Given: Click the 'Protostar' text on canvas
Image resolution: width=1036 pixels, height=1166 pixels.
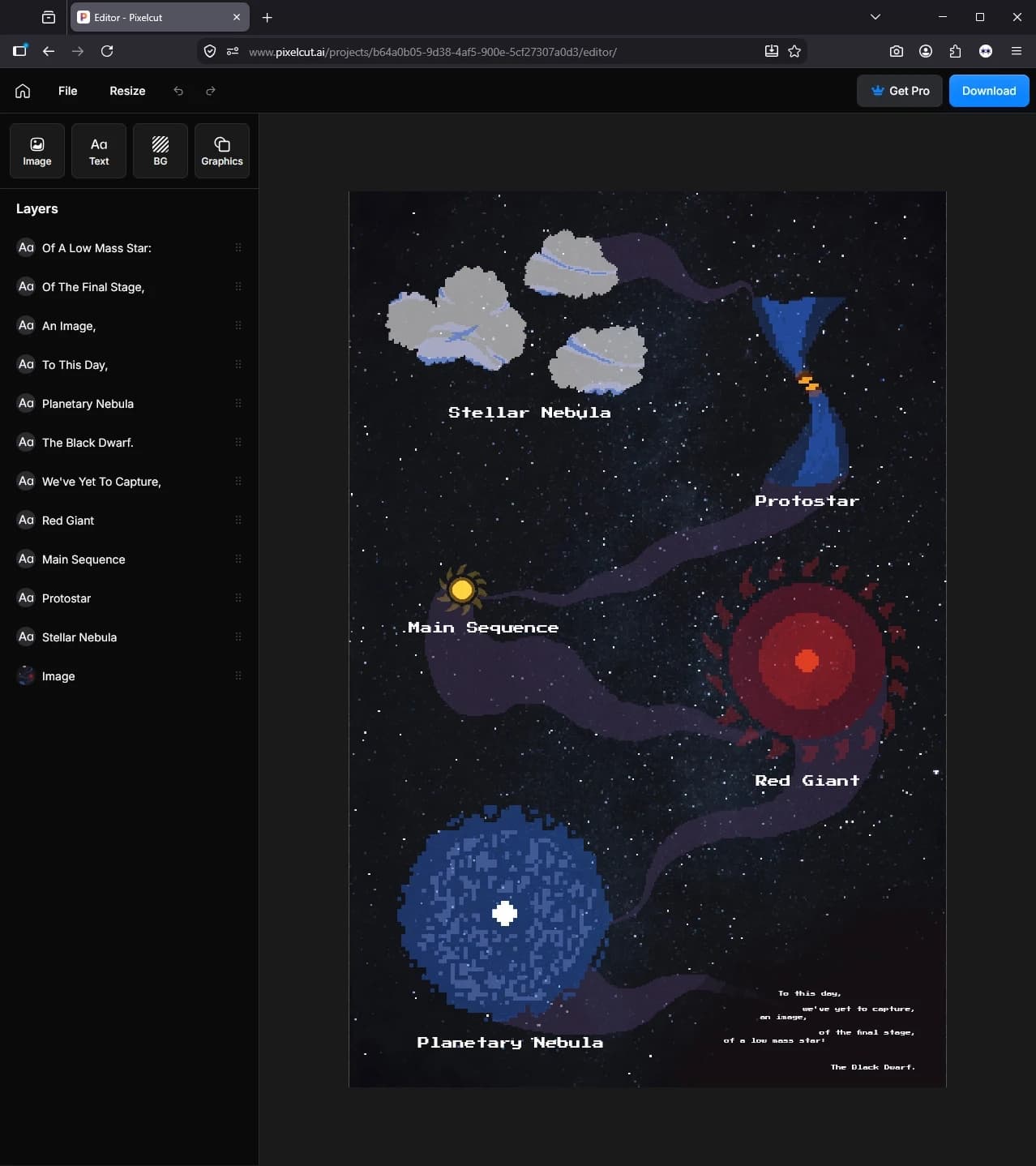Looking at the screenshot, I should [x=807, y=501].
